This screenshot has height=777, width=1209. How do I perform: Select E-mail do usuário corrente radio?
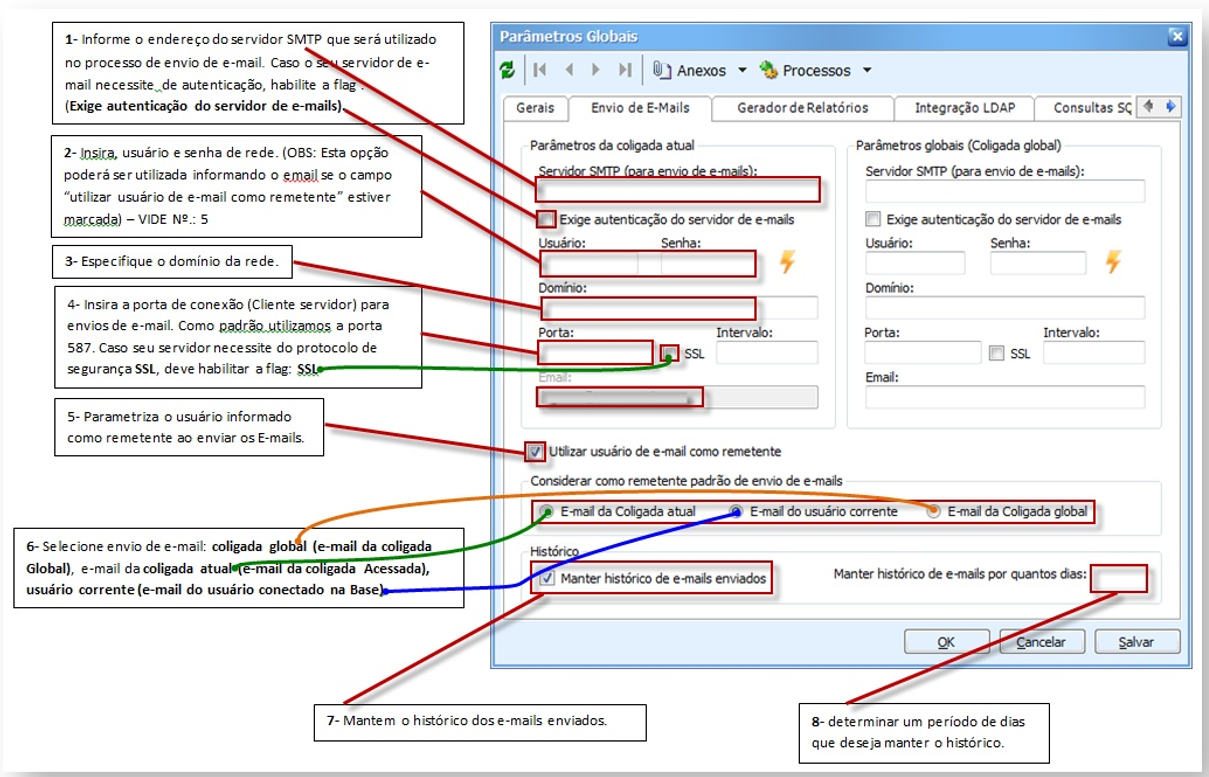pyautogui.click(x=736, y=511)
